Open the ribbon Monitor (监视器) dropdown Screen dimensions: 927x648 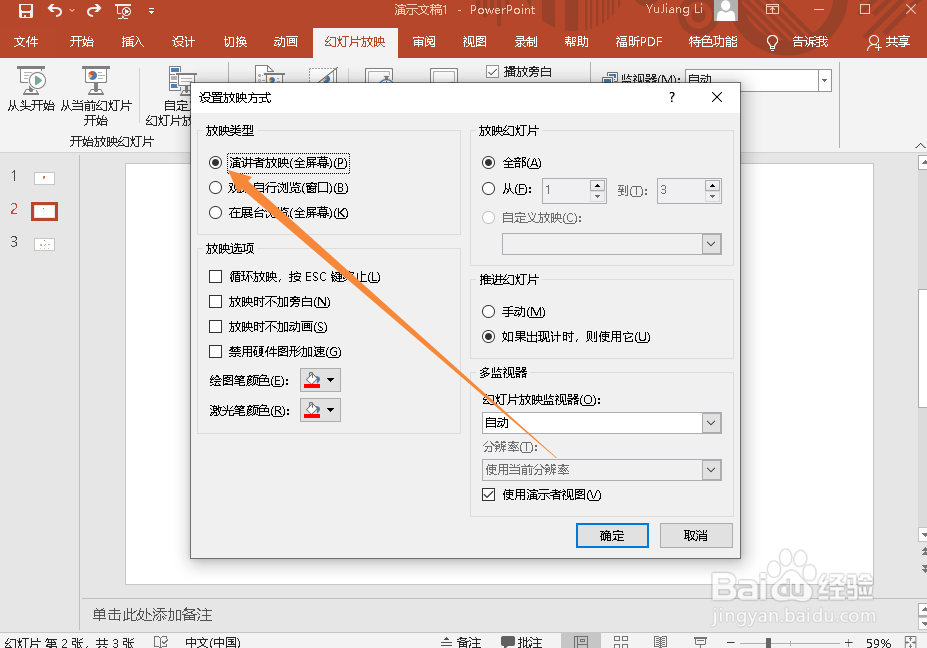[x=825, y=81]
